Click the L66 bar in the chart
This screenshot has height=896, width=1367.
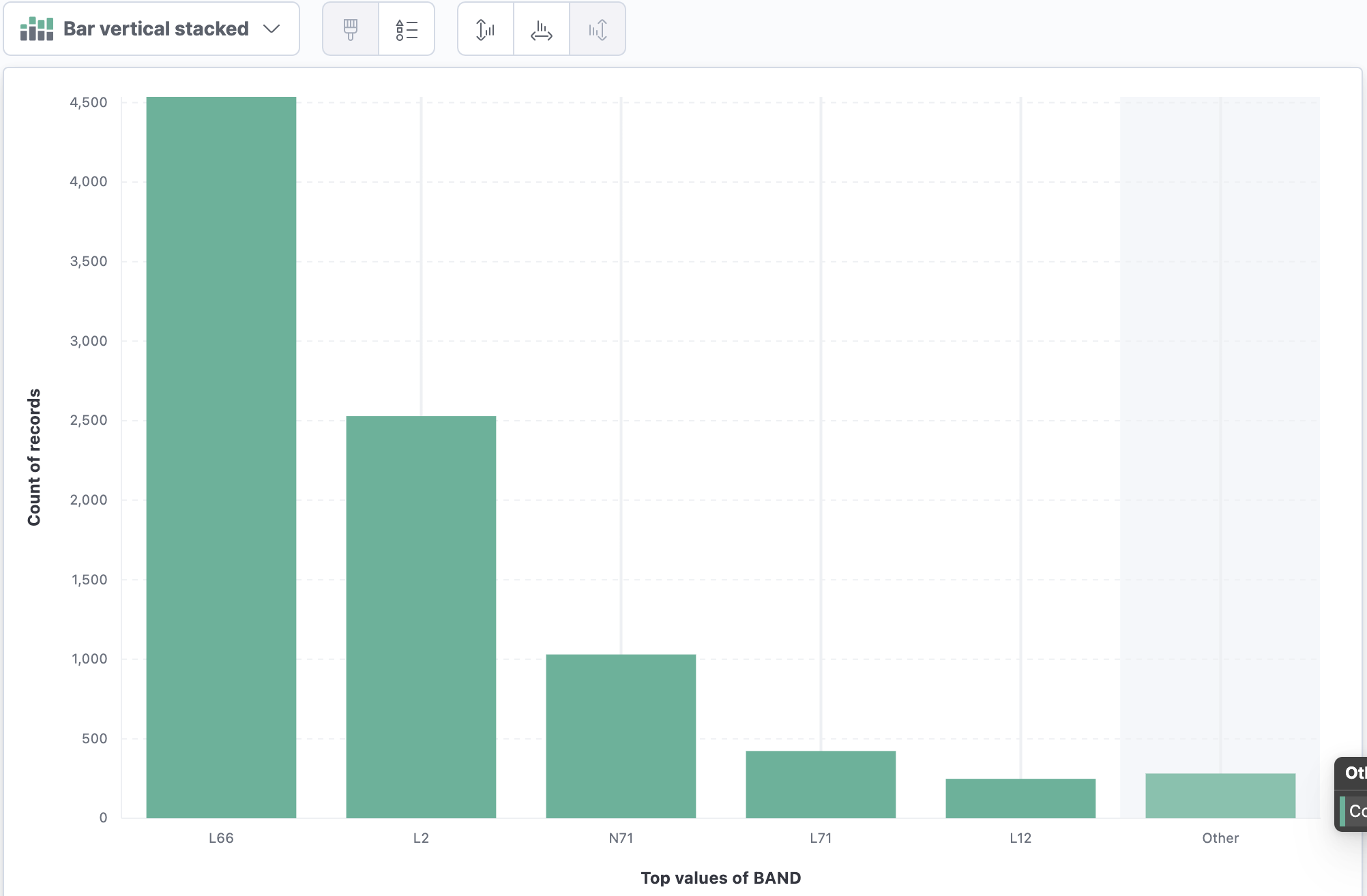point(221,457)
